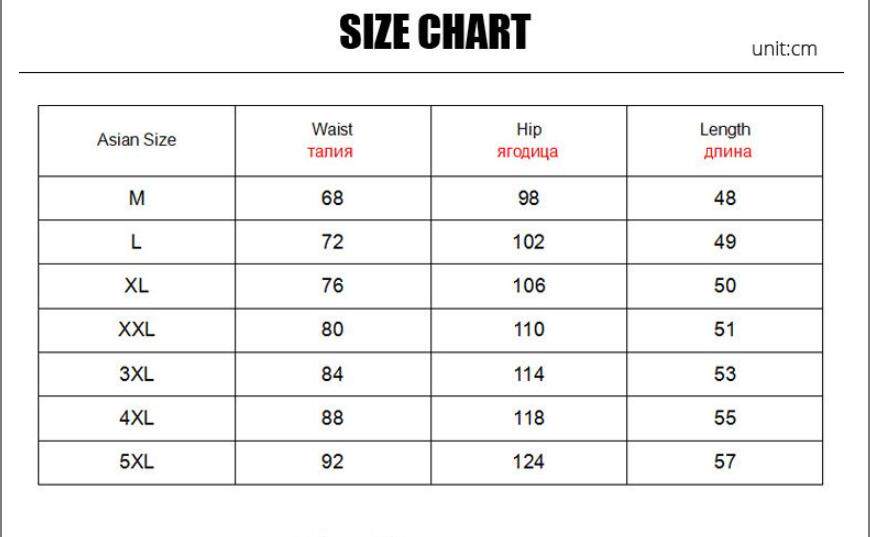
Task: Select the L size row label
Action: point(136,242)
